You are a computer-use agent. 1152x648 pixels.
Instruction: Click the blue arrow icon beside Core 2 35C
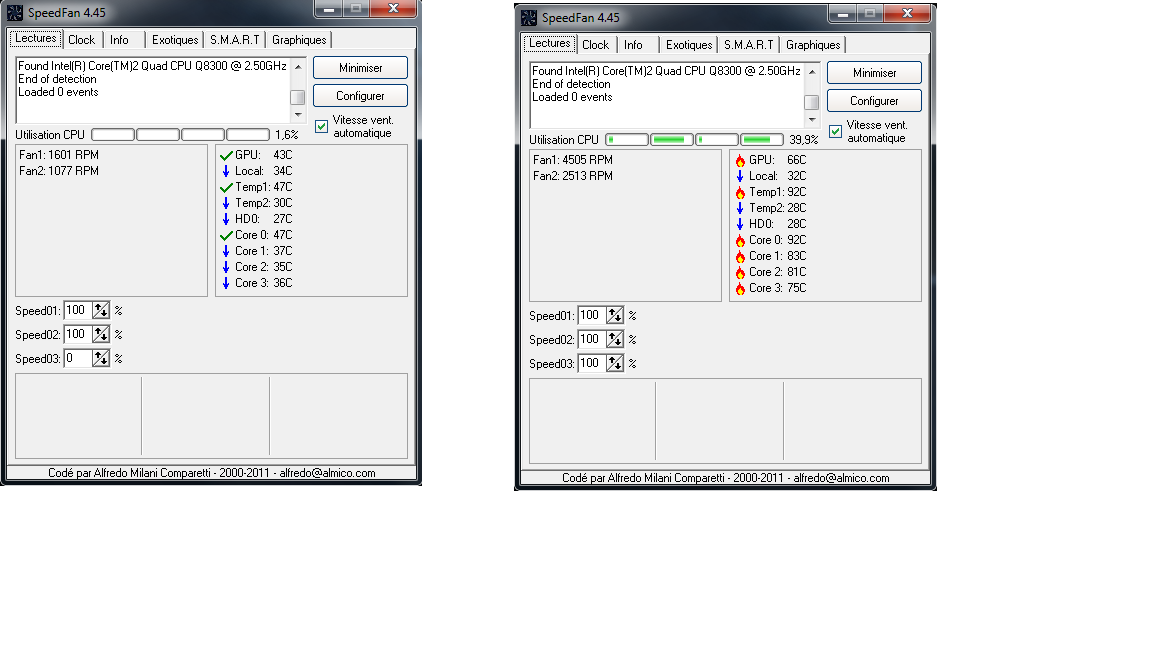tap(226, 267)
